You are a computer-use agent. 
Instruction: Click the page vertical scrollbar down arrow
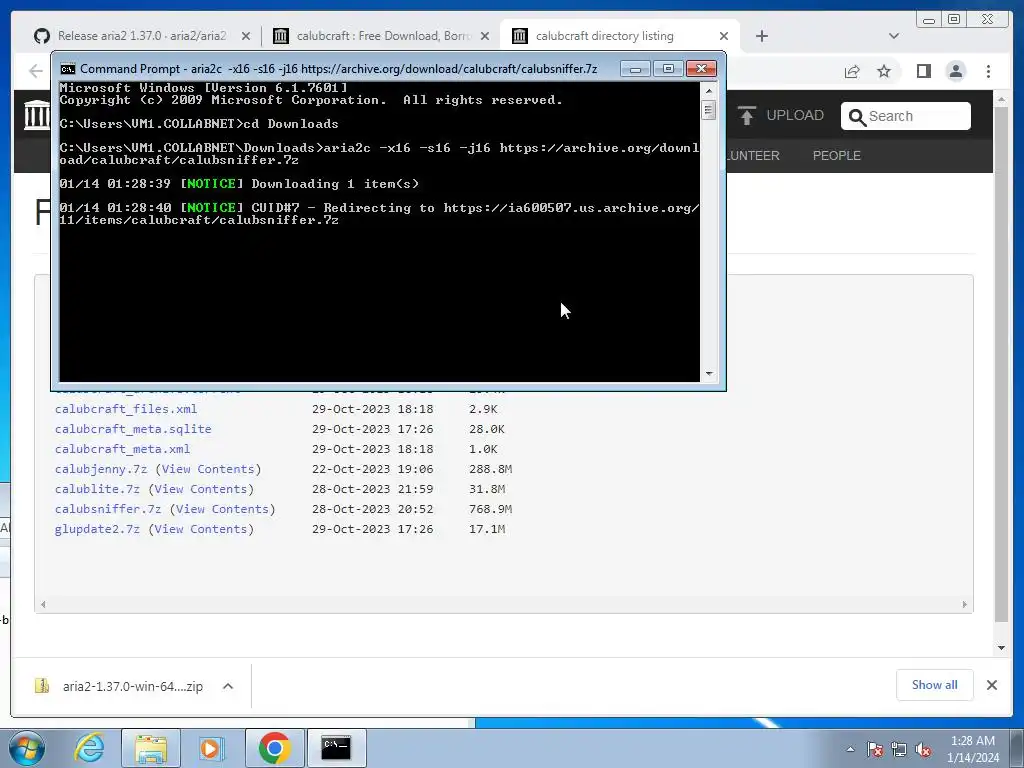(1001, 648)
